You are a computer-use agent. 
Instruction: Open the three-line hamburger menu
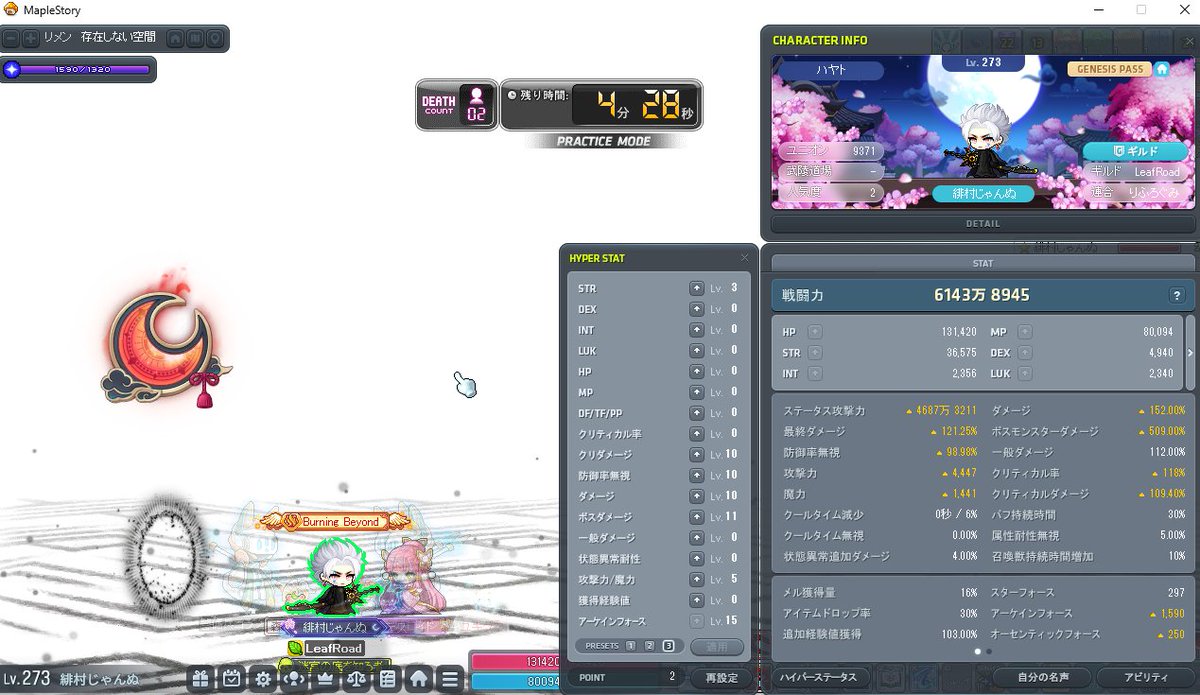click(x=450, y=679)
